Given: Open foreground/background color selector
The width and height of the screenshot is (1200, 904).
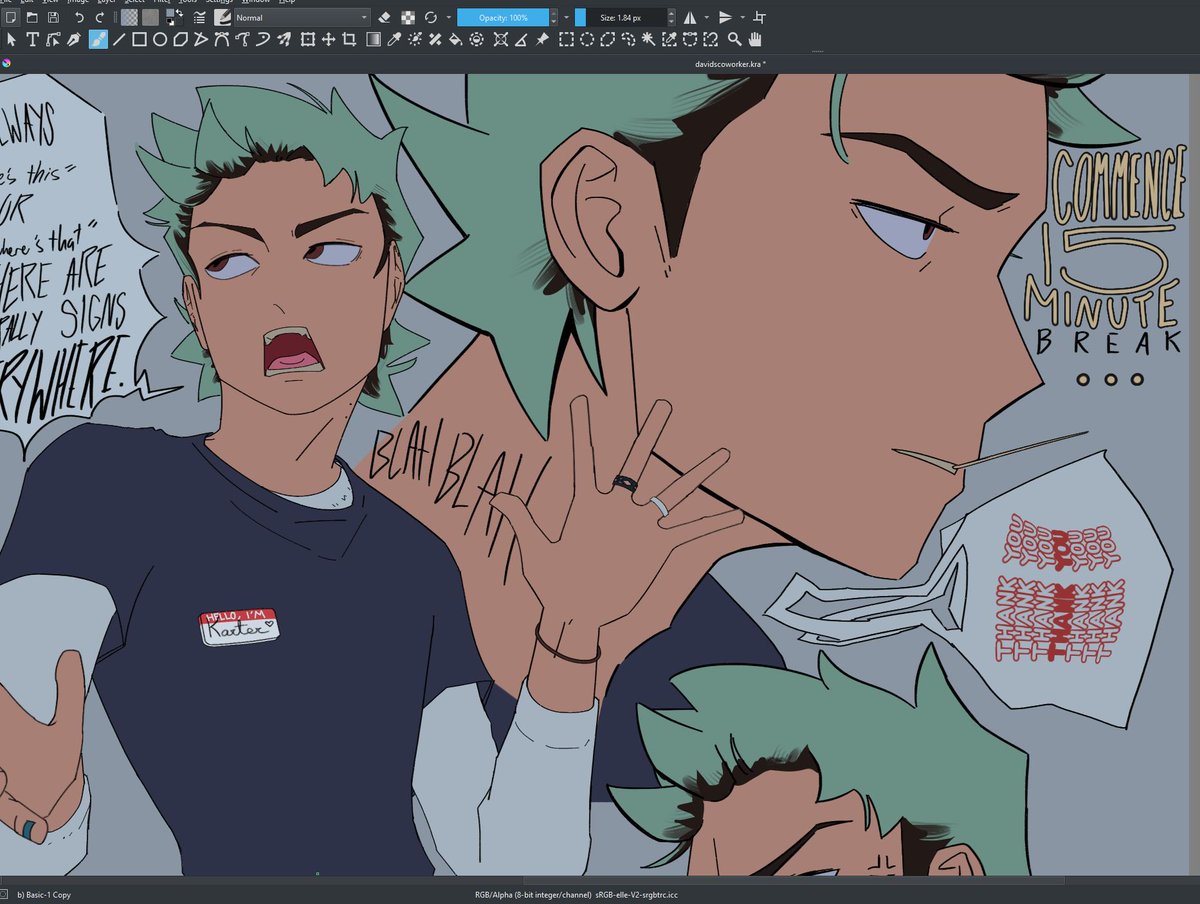Looking at the screenshot, I should [174, 17].
